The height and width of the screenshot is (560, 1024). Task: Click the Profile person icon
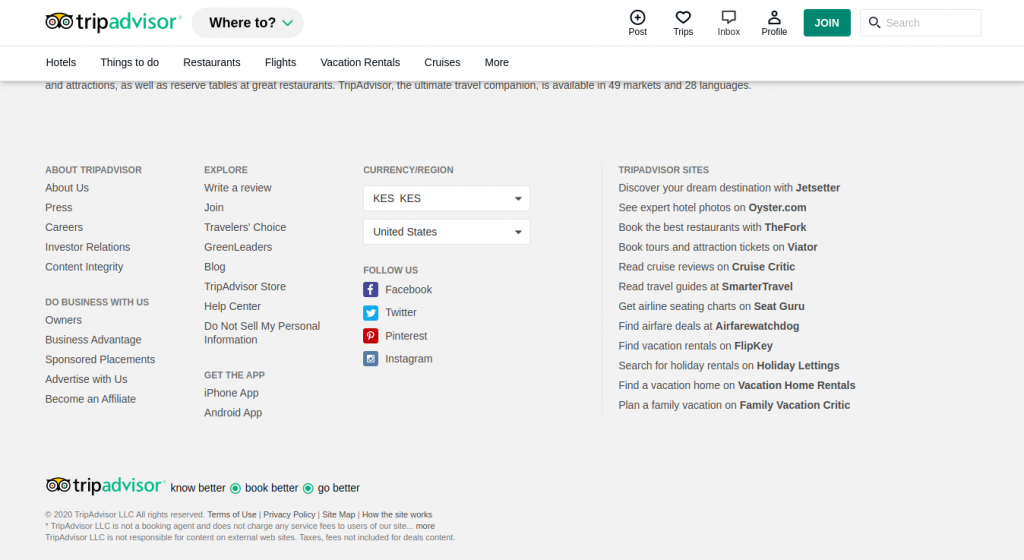click(x=774, y=17)
